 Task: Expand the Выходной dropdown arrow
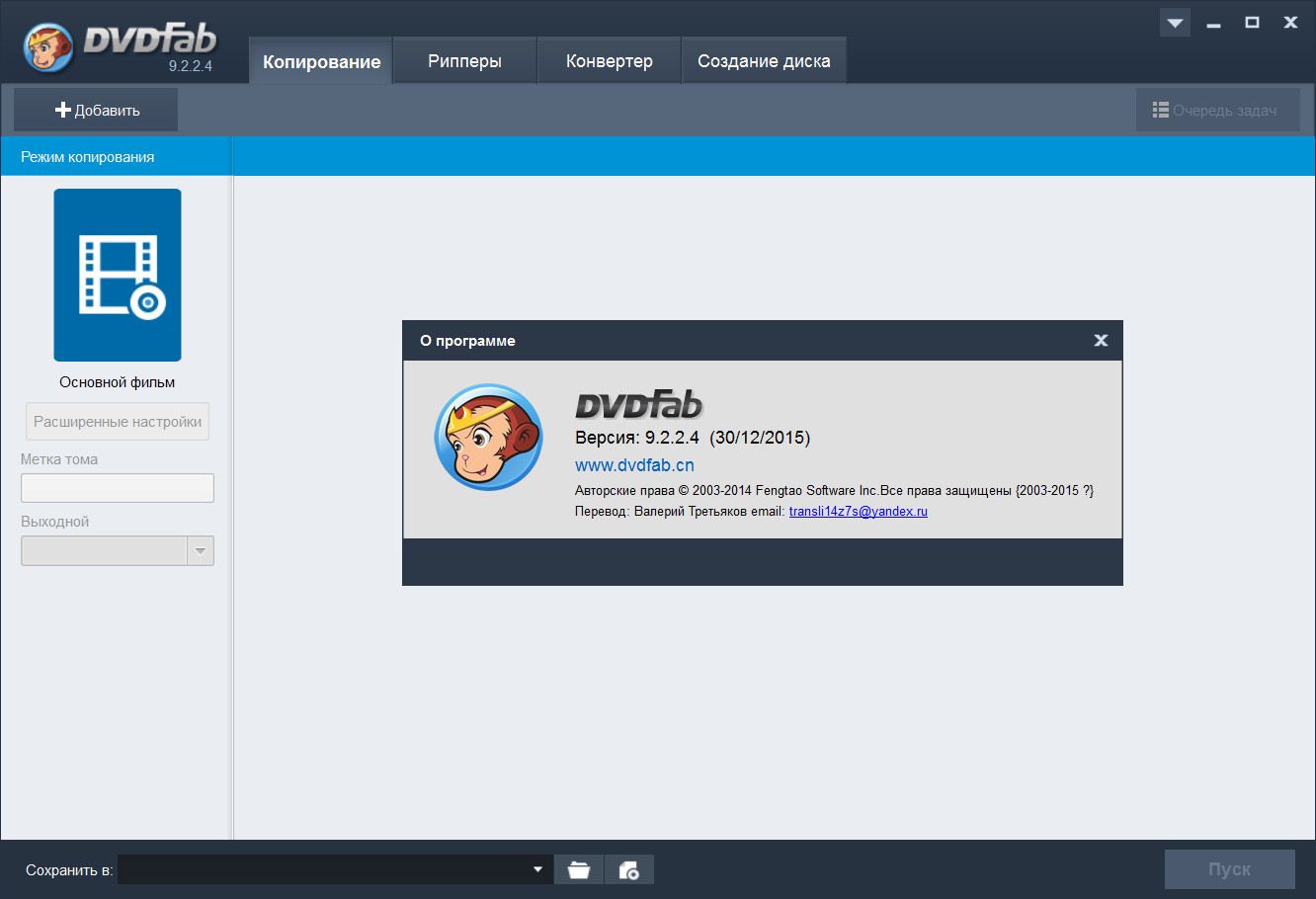click(x=201, y=551)
